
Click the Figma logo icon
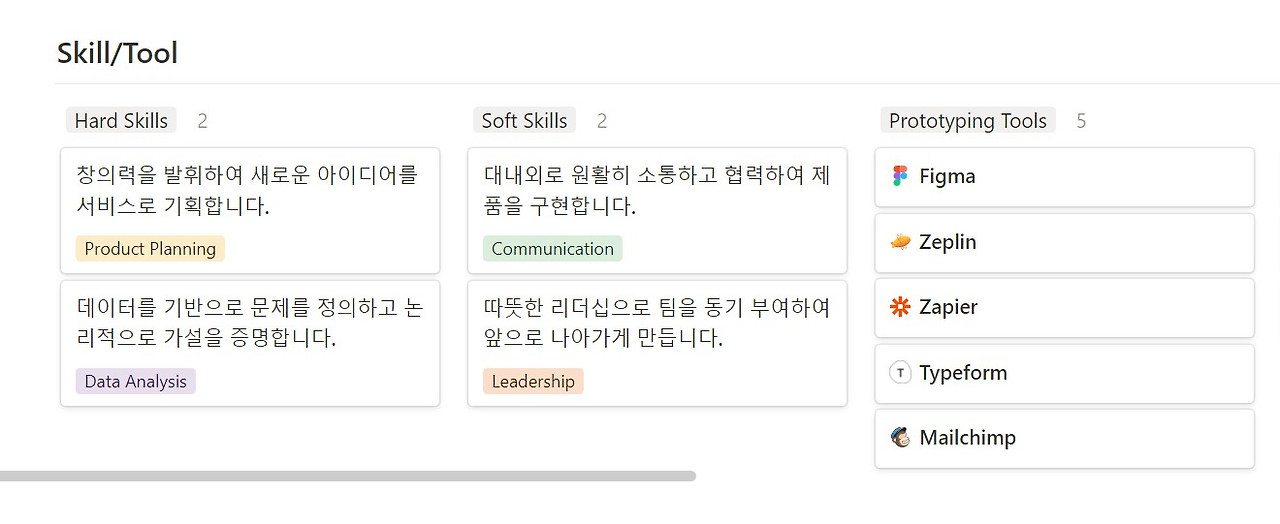click(x=900, y=176)
